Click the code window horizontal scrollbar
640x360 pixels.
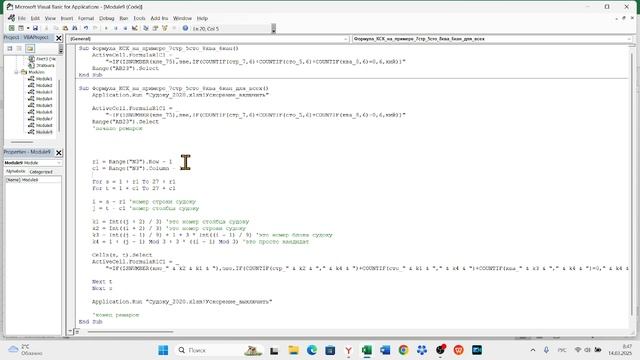point(130,331)
